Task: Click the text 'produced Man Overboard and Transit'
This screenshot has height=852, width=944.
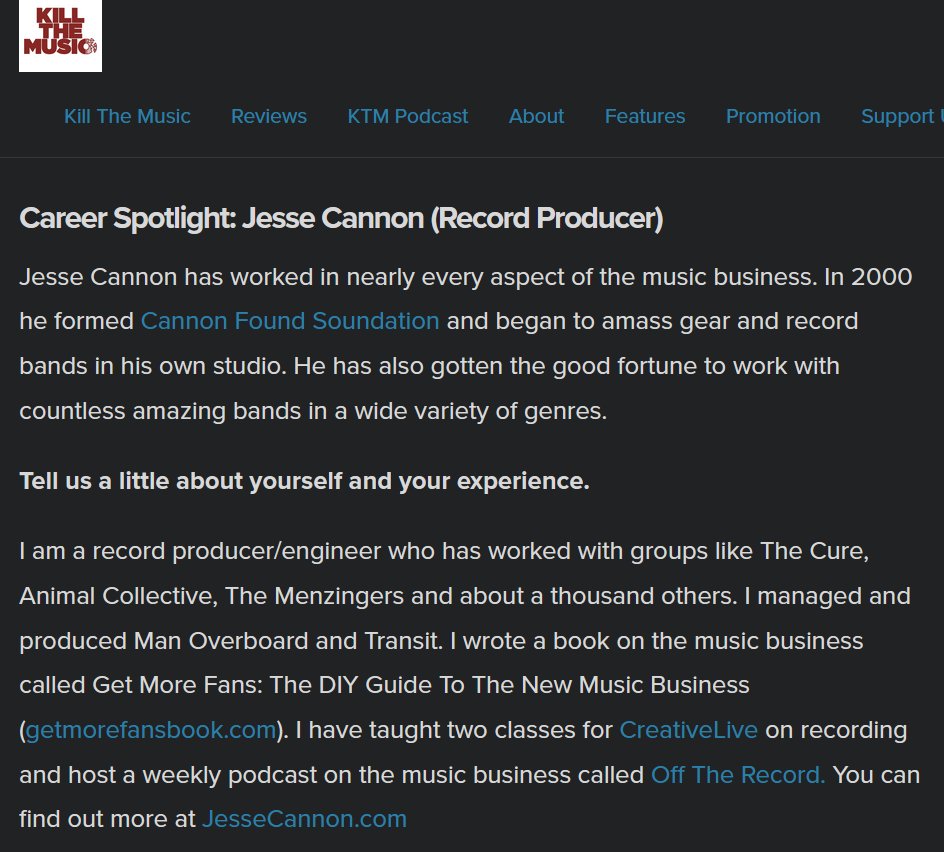Action: 231,641
